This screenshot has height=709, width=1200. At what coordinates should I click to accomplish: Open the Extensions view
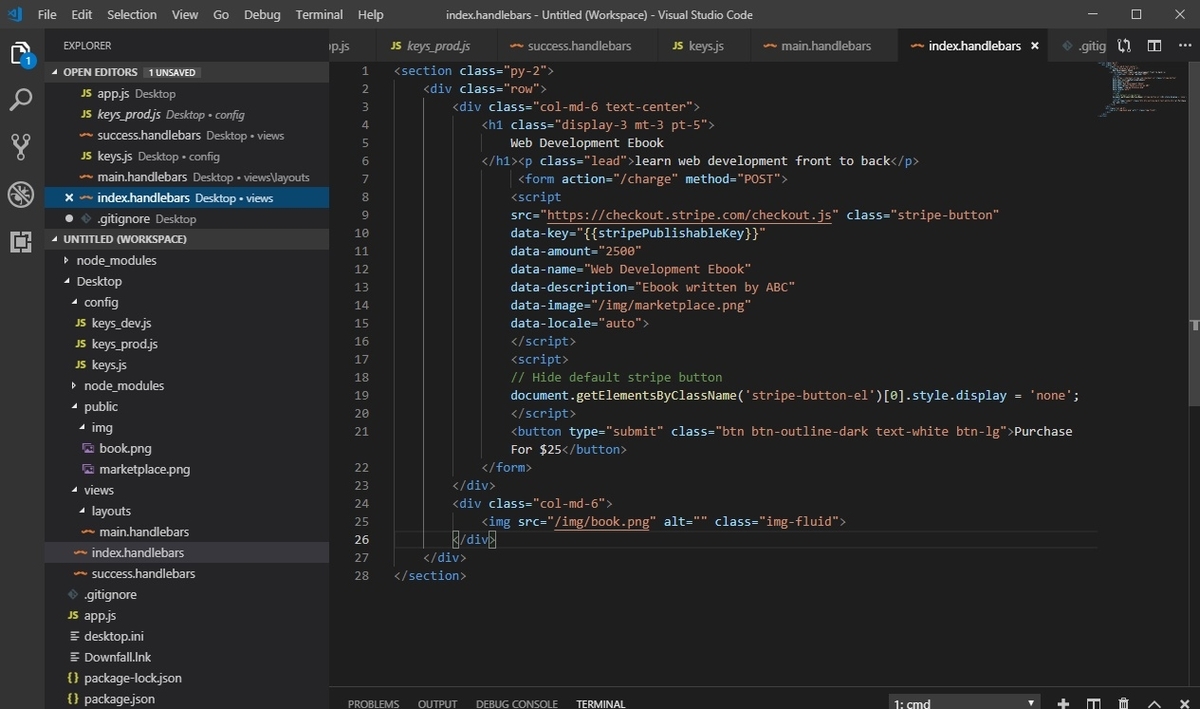click(21, 241)
